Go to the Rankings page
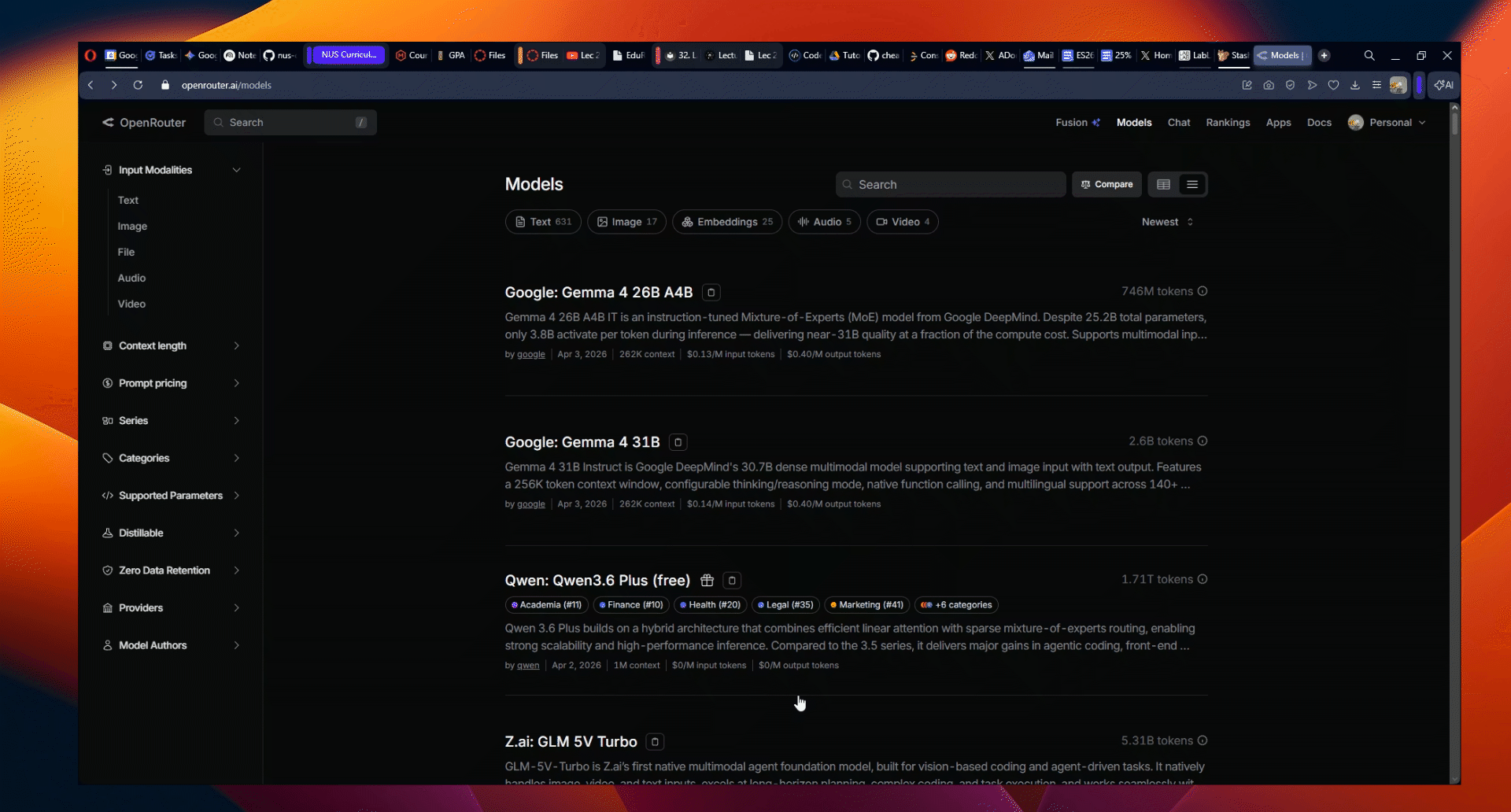This screenshot has height=812, width=1511. pos(1228,123)
